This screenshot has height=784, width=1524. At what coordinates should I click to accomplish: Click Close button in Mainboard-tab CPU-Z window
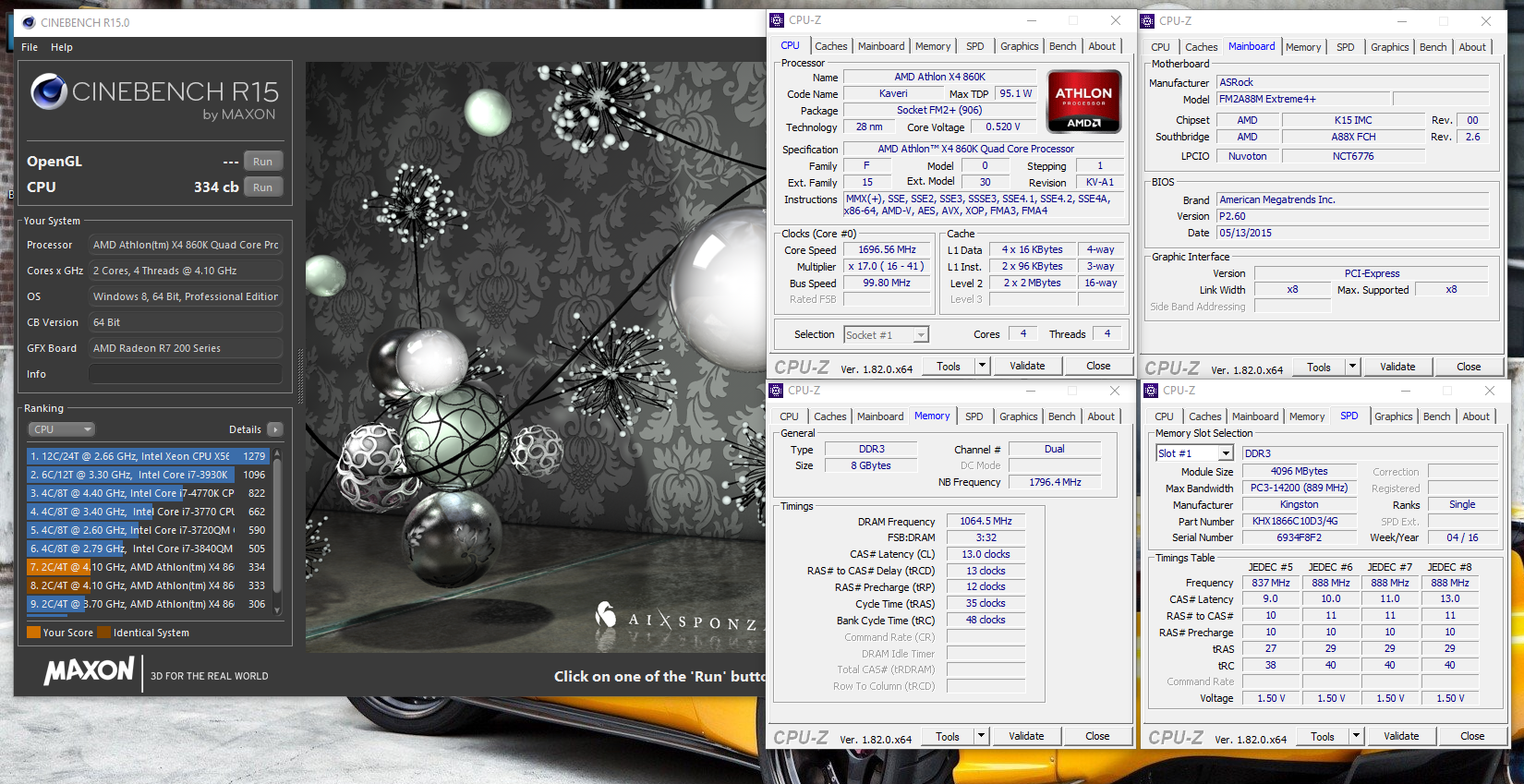tap(1469, 367)
